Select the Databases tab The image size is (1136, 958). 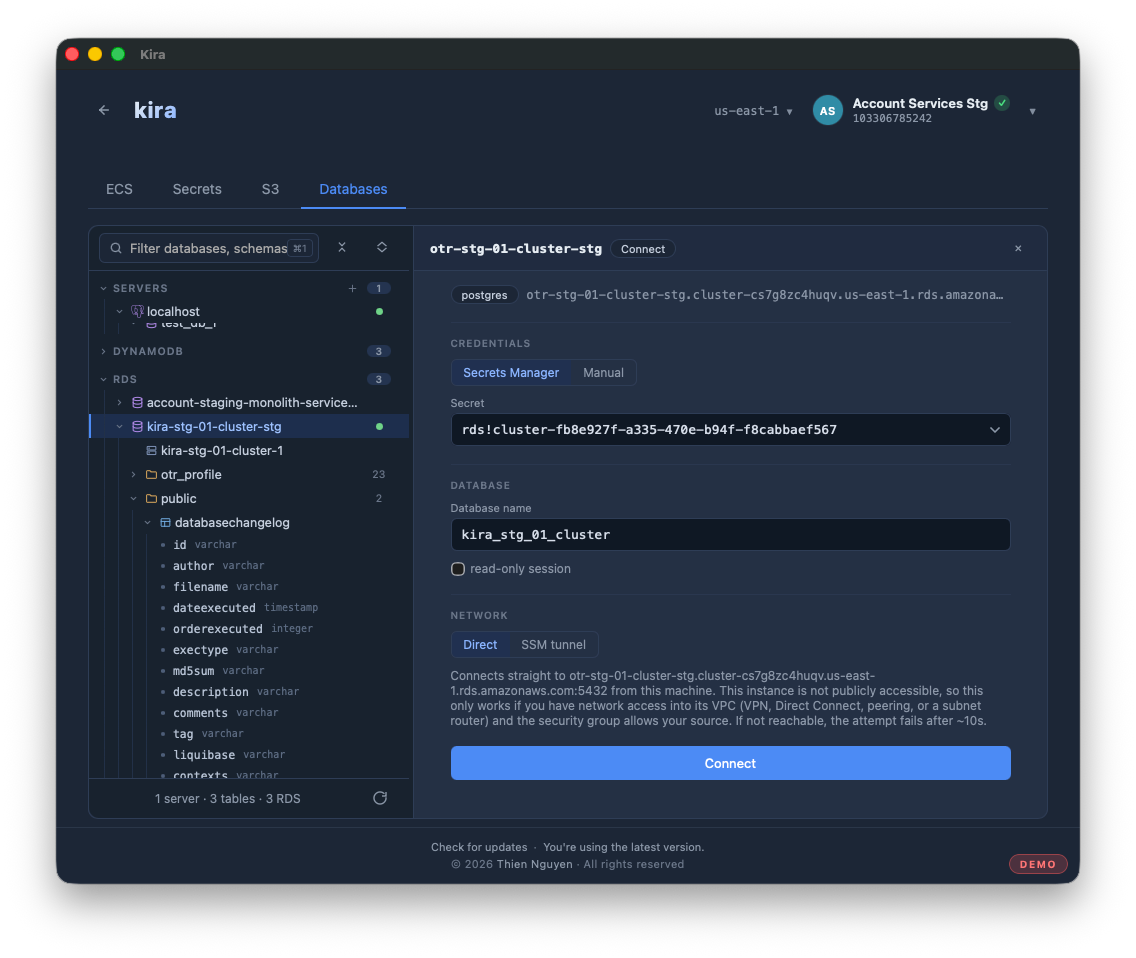[x=354, y=189]
